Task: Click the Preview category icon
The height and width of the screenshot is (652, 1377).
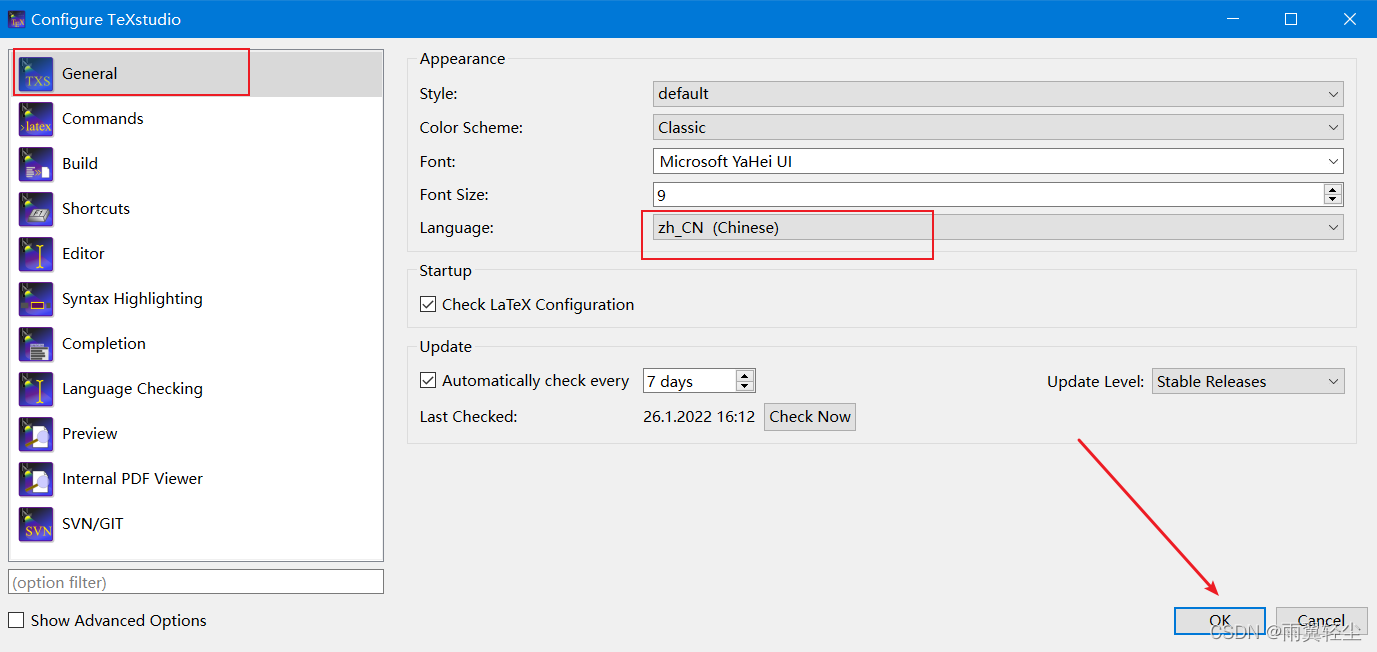Action: [36, 434]
